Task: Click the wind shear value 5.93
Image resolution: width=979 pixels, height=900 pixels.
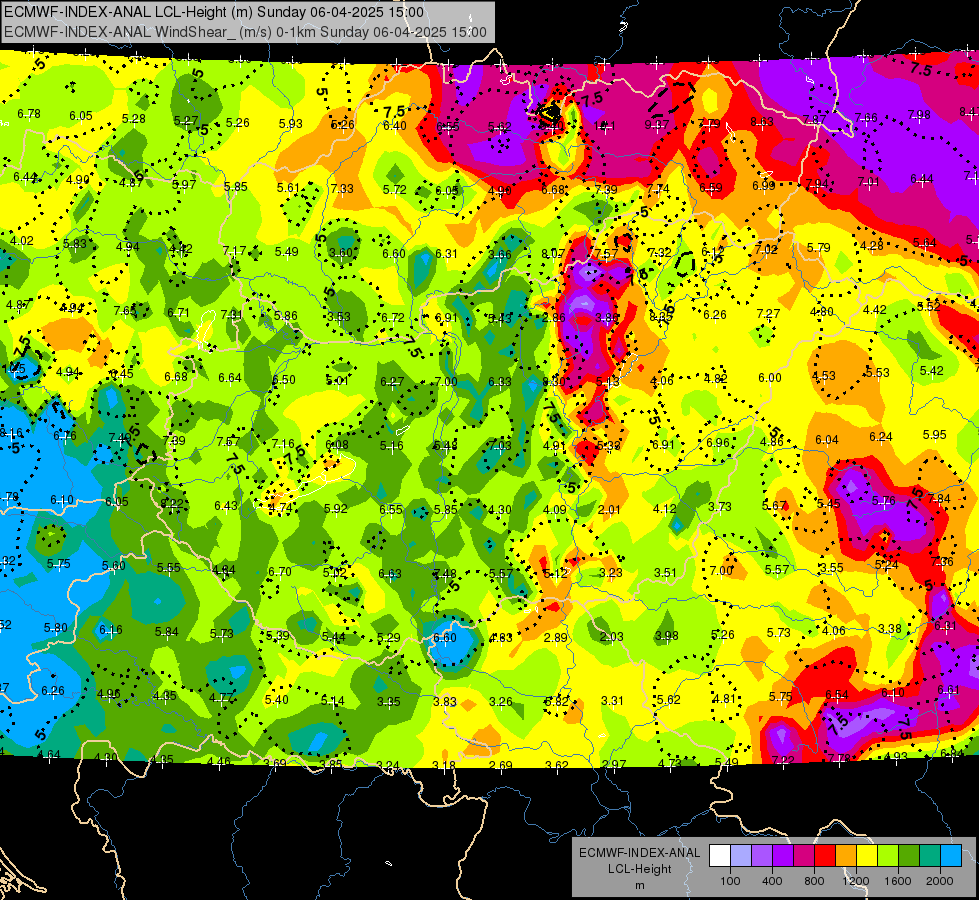Action: 290,124
